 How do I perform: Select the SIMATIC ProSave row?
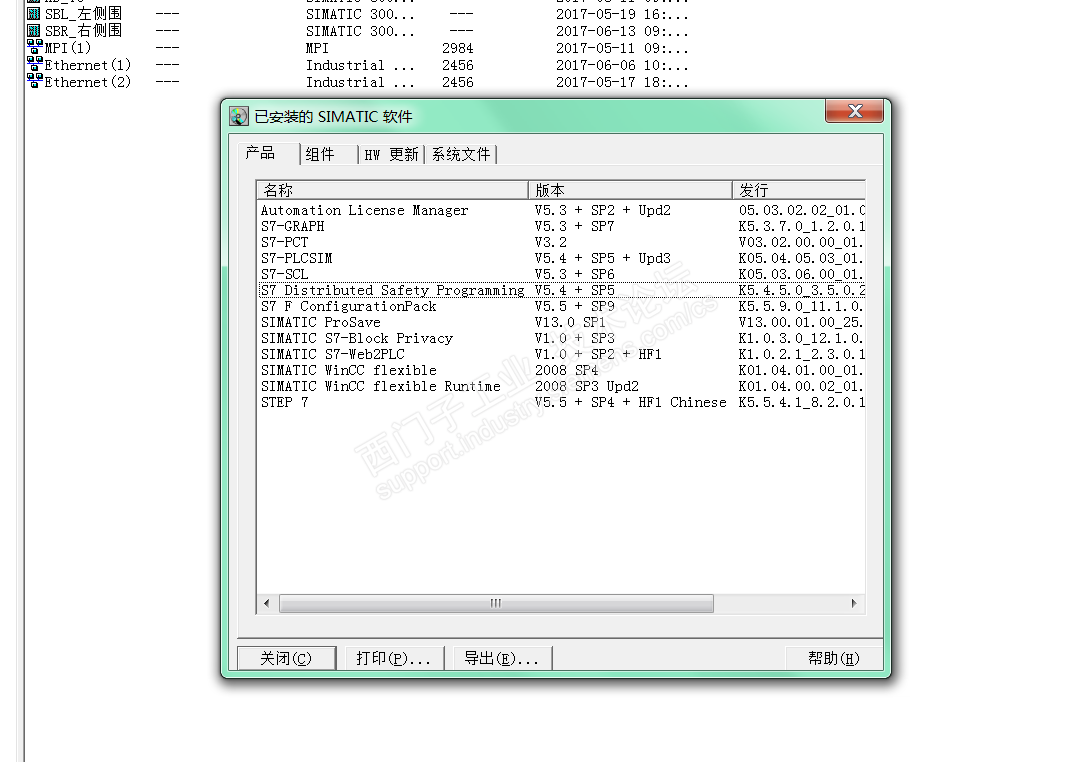pyautogui.click(x=561, y=323)
